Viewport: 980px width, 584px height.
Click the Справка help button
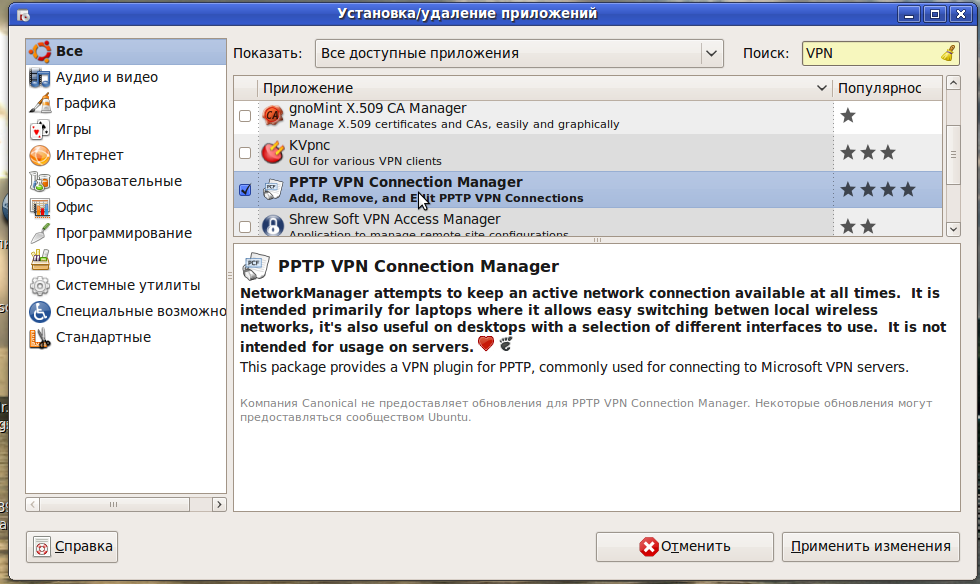72,546
